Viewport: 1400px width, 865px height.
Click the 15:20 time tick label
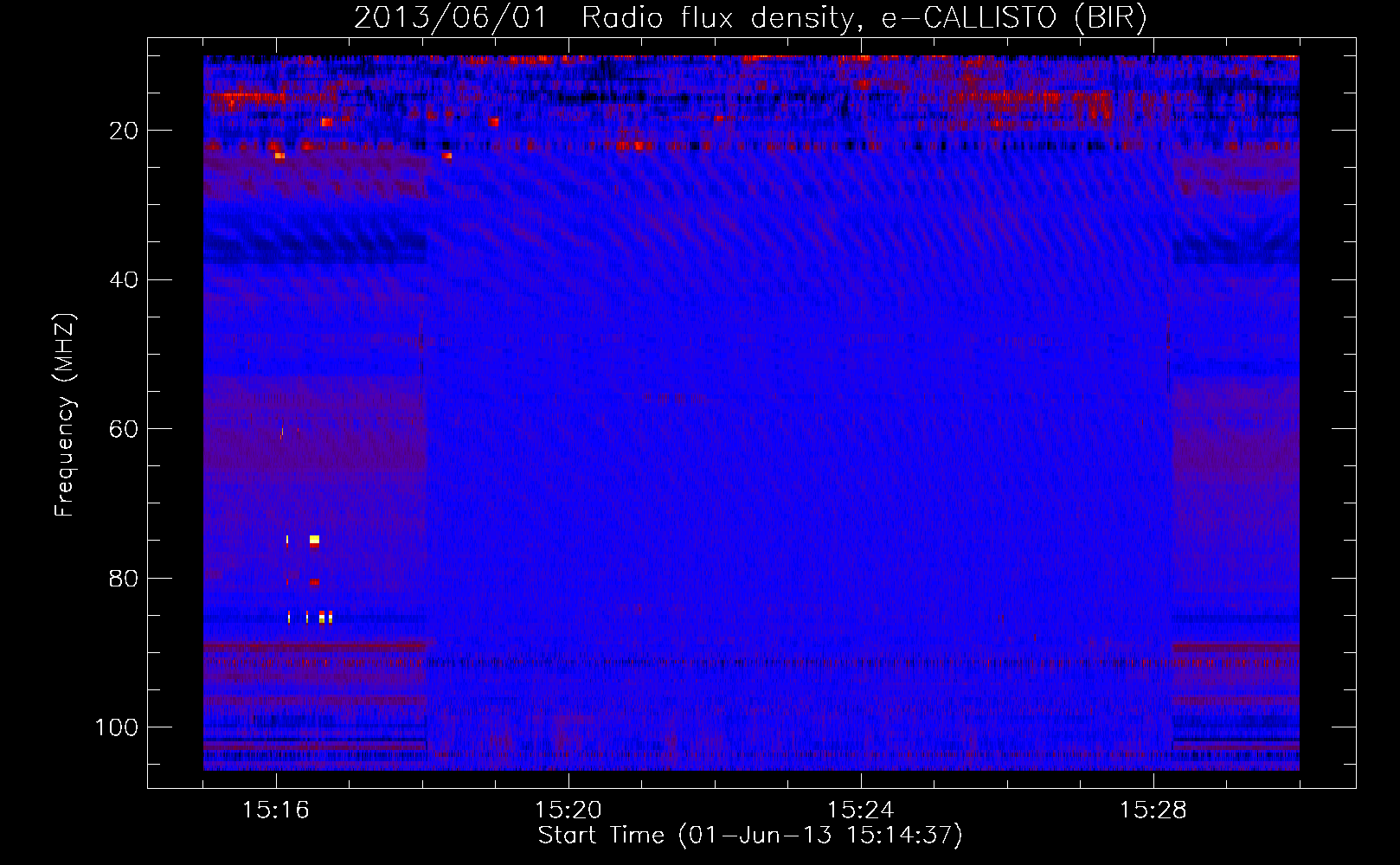tap(568, 811)
